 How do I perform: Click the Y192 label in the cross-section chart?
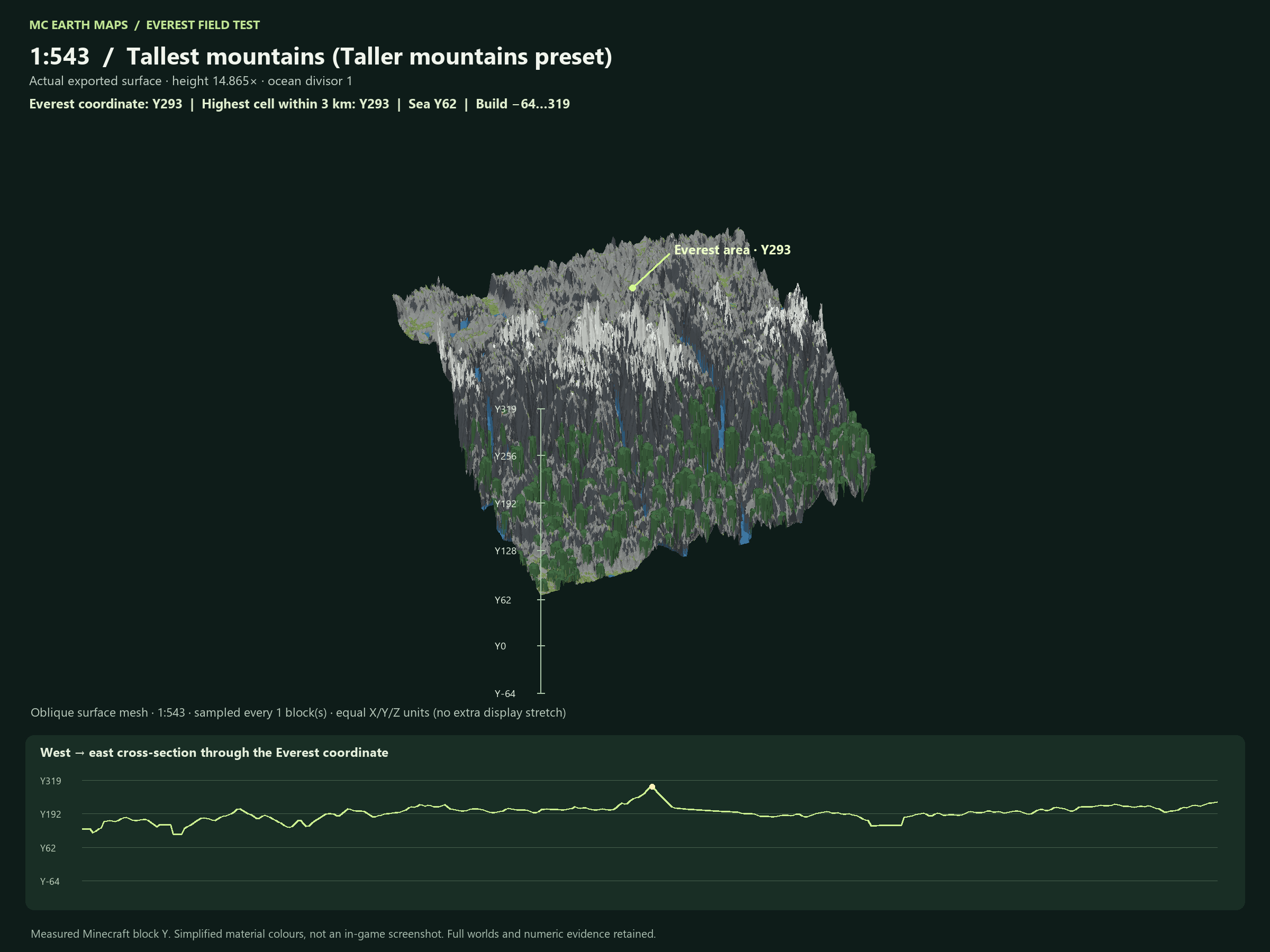[x=50, y=814]
